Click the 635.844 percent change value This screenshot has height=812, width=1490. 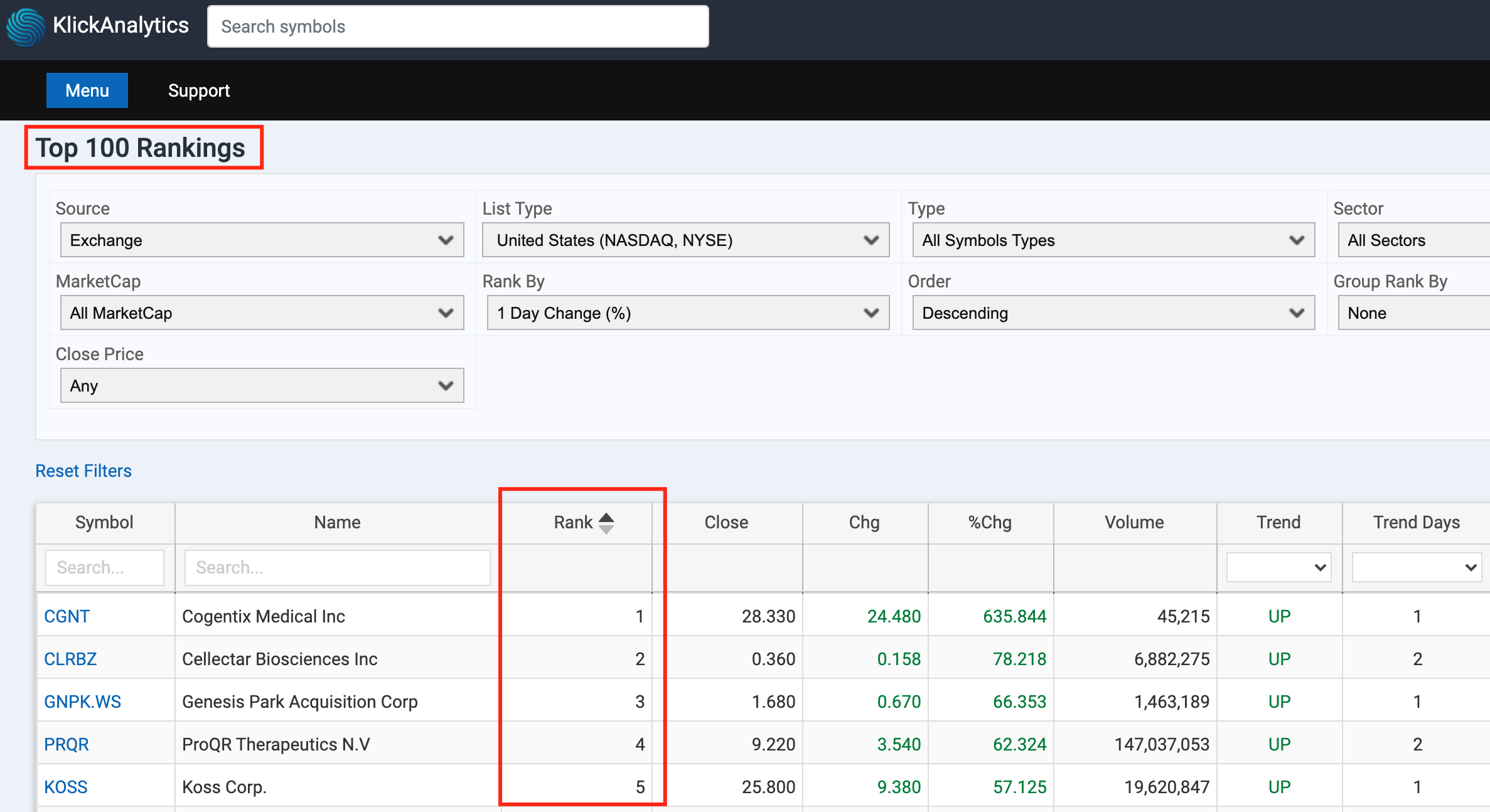pyautogui.click(x=1015, y=616)
